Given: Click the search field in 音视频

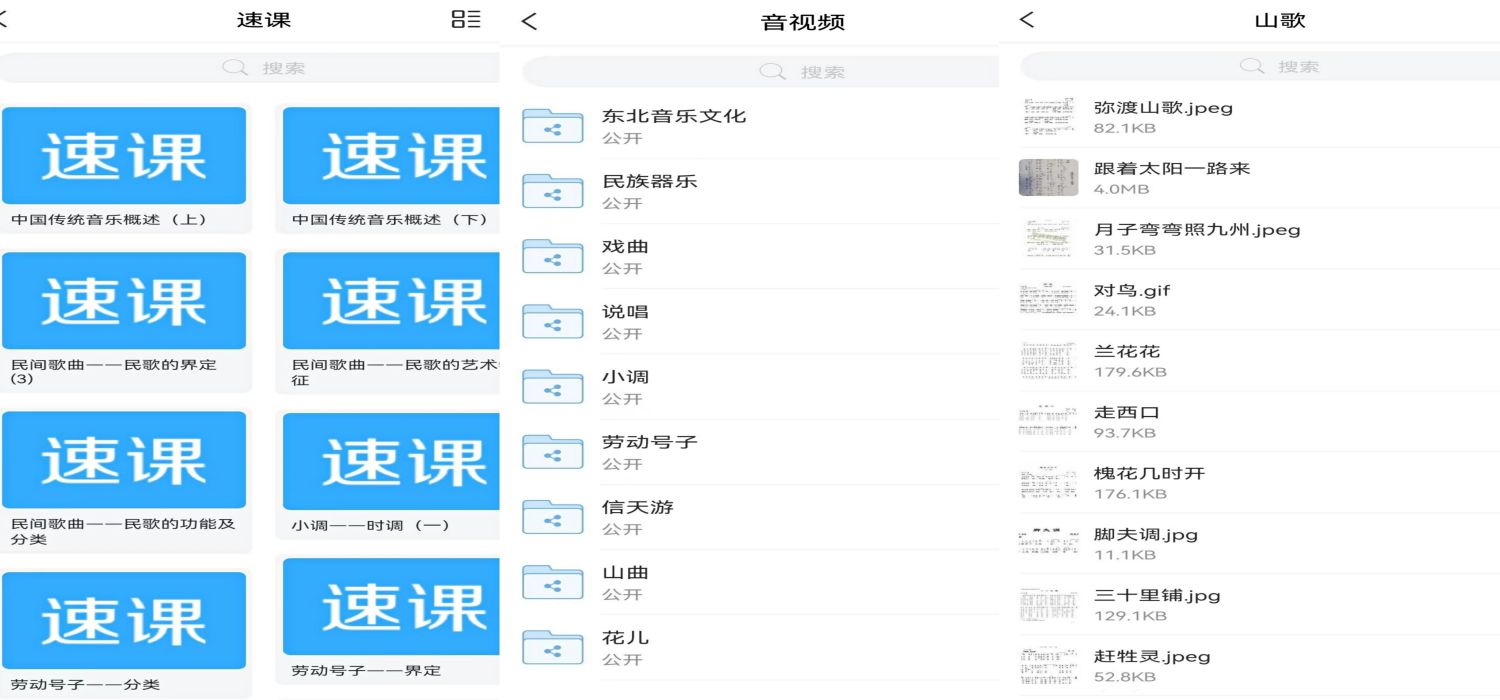Looking at the screenshot, I should (760, 72).
